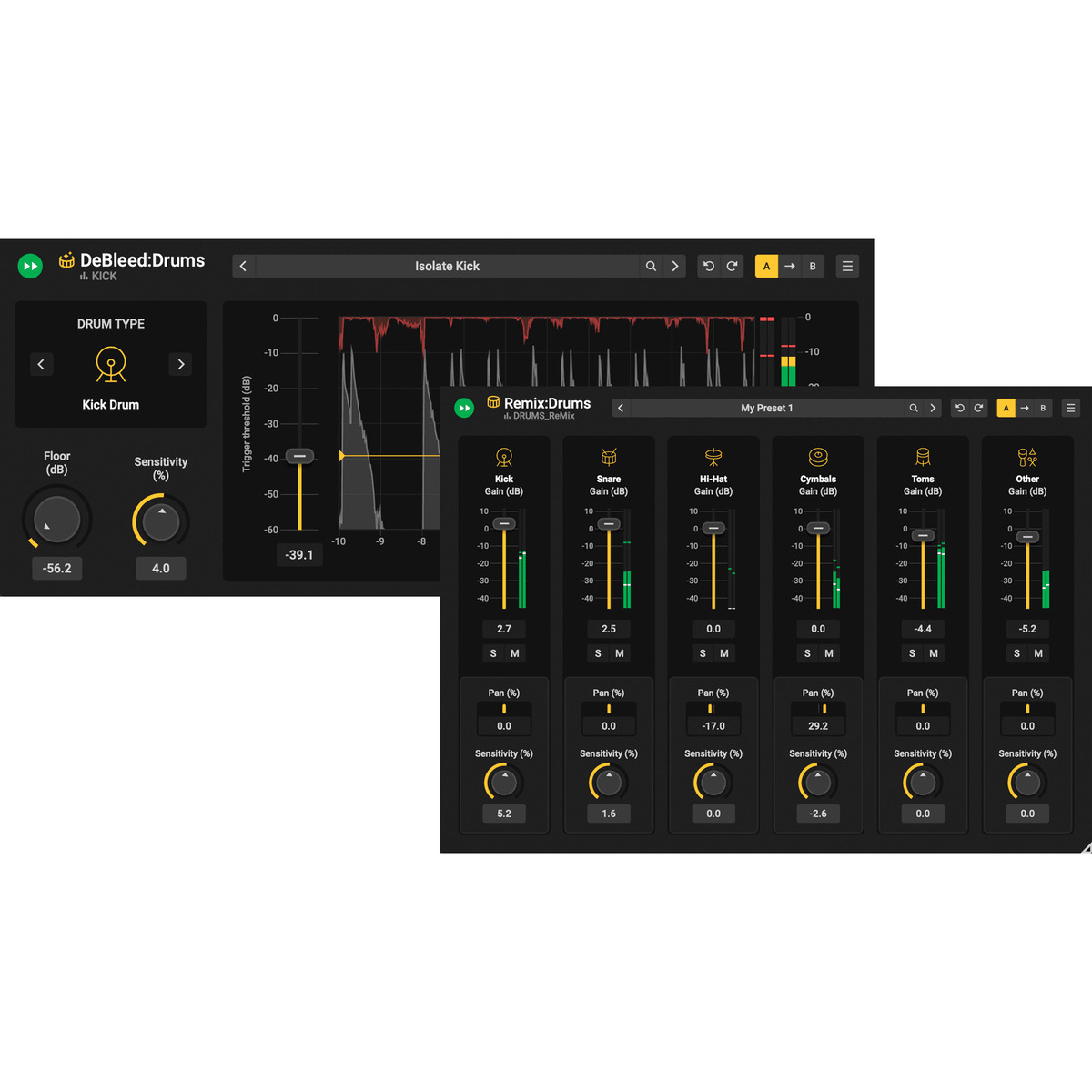Select the Hi-Hat channel icon

click(x=713, y=458)
